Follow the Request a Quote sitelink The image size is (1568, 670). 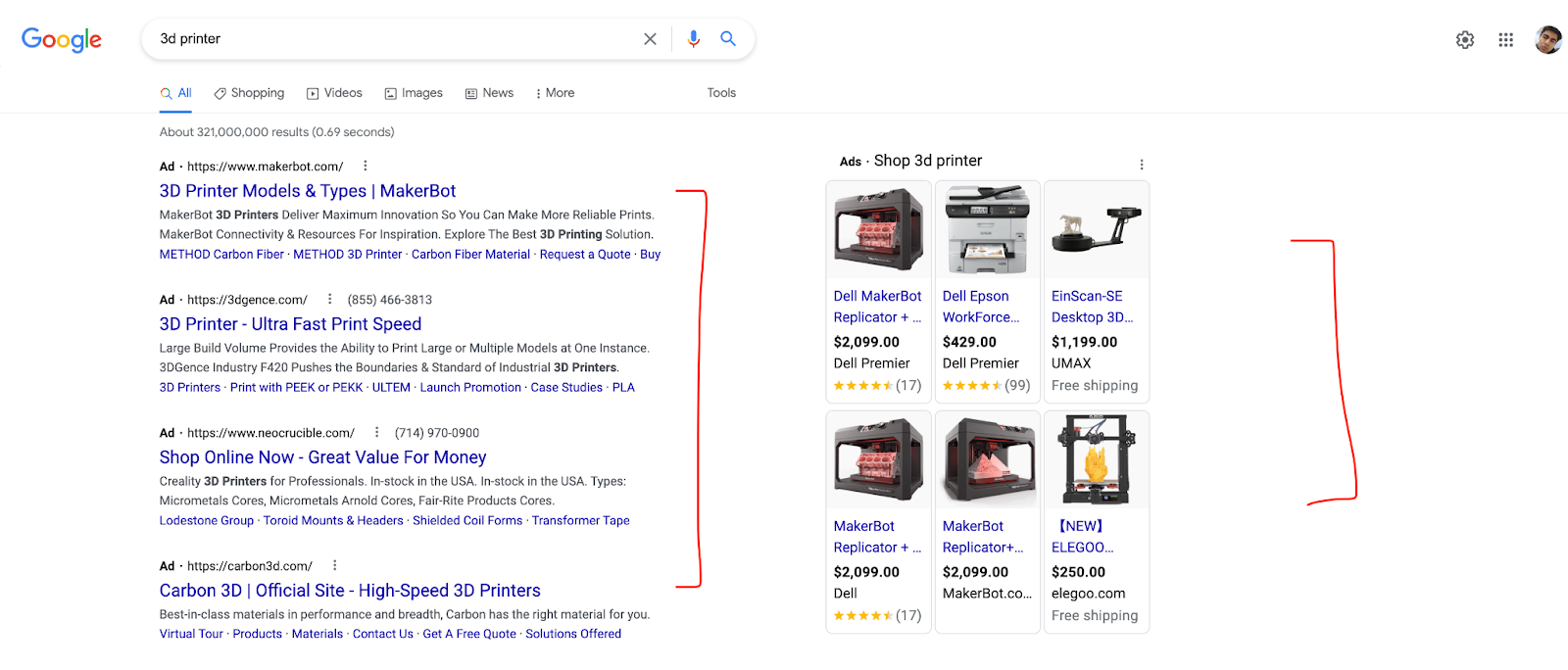click(x=585, y=255)
